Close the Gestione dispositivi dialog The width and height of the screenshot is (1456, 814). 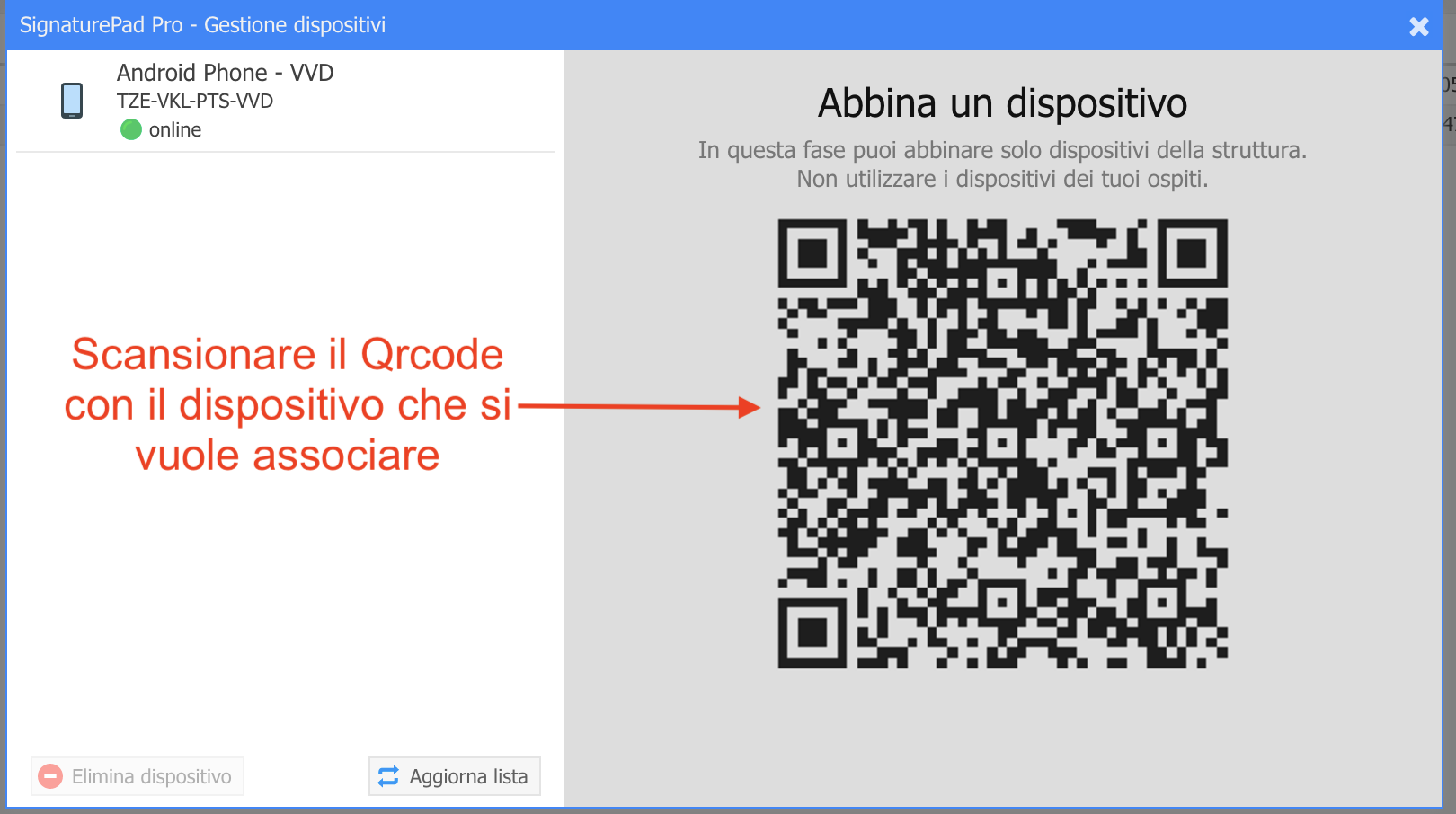pyautogui.click(x=1419, y=26)
